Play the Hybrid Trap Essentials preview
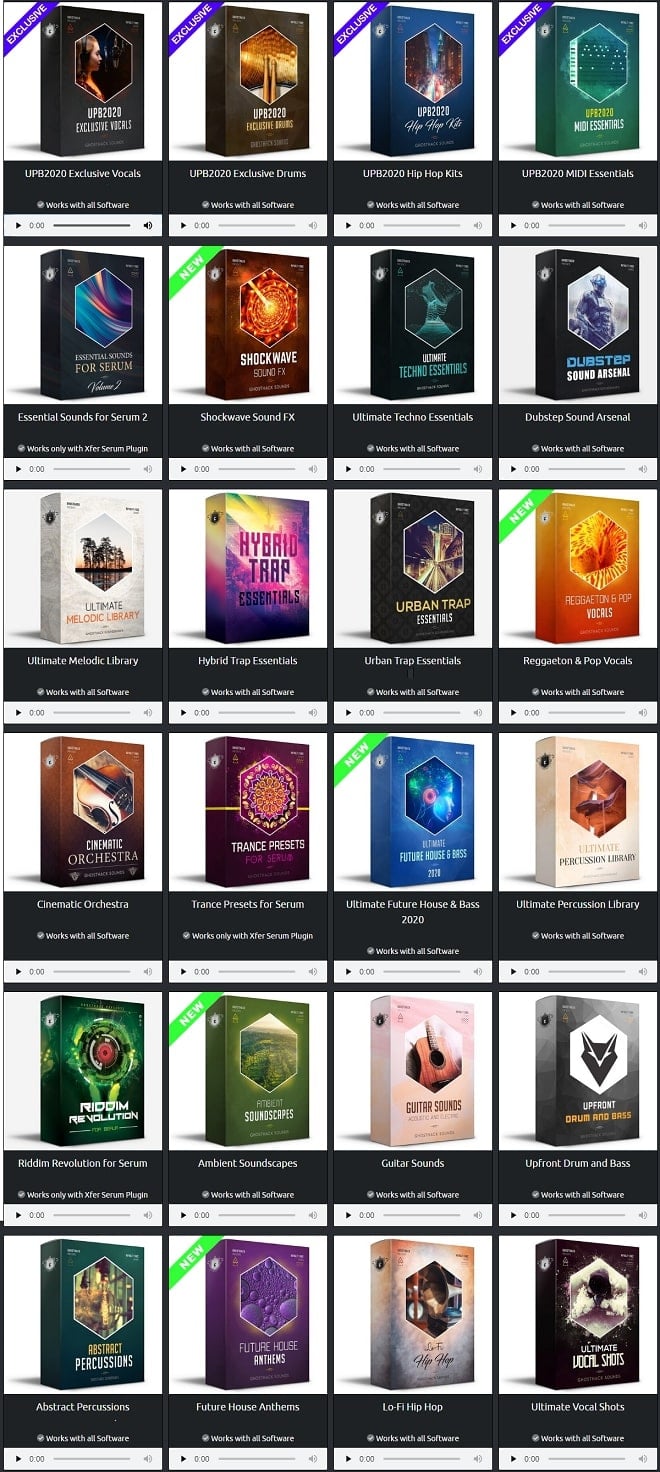The width and height of the screenshot is (660, 1472). coord(183,713)
